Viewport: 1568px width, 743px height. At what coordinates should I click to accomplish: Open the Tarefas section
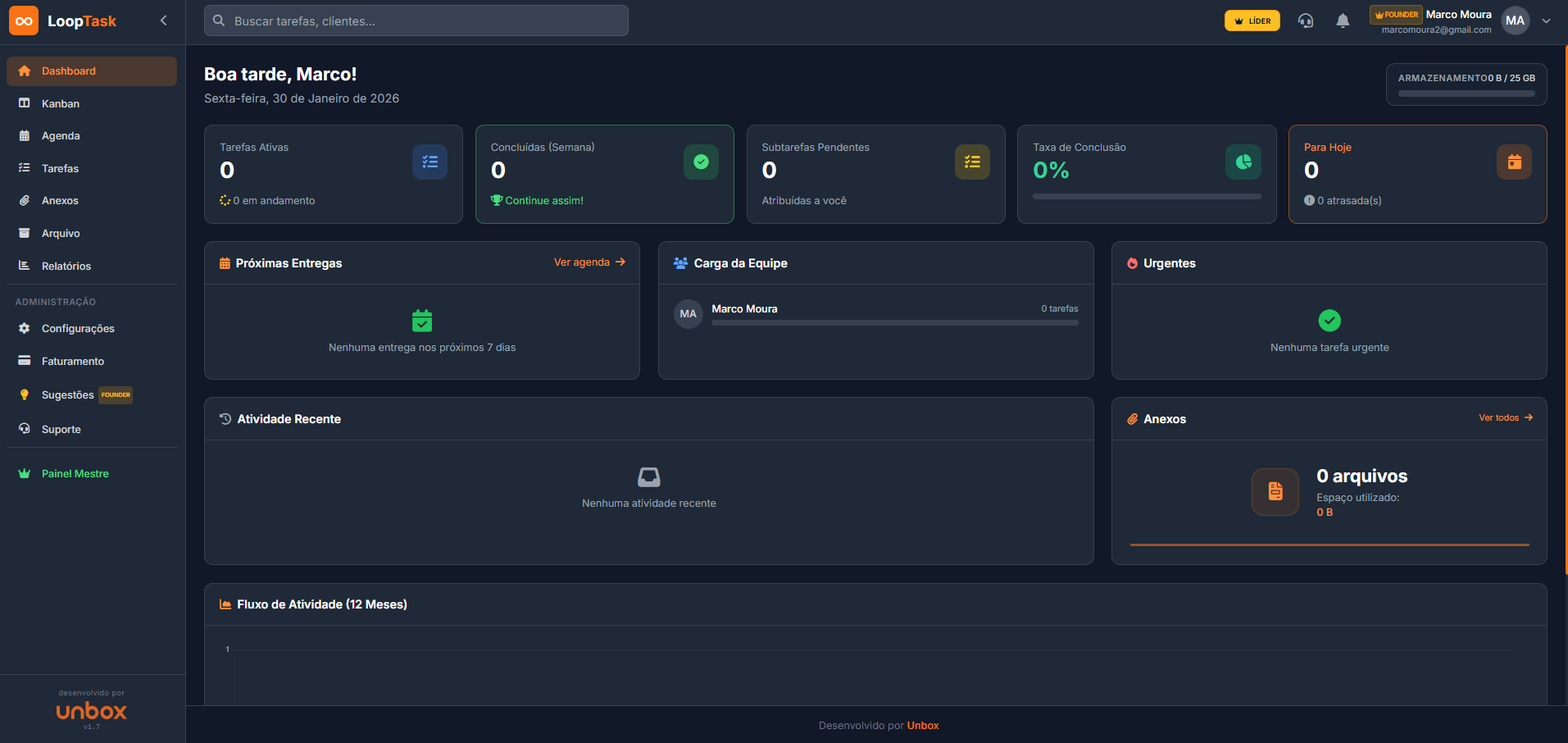click(x=60, y=167)
